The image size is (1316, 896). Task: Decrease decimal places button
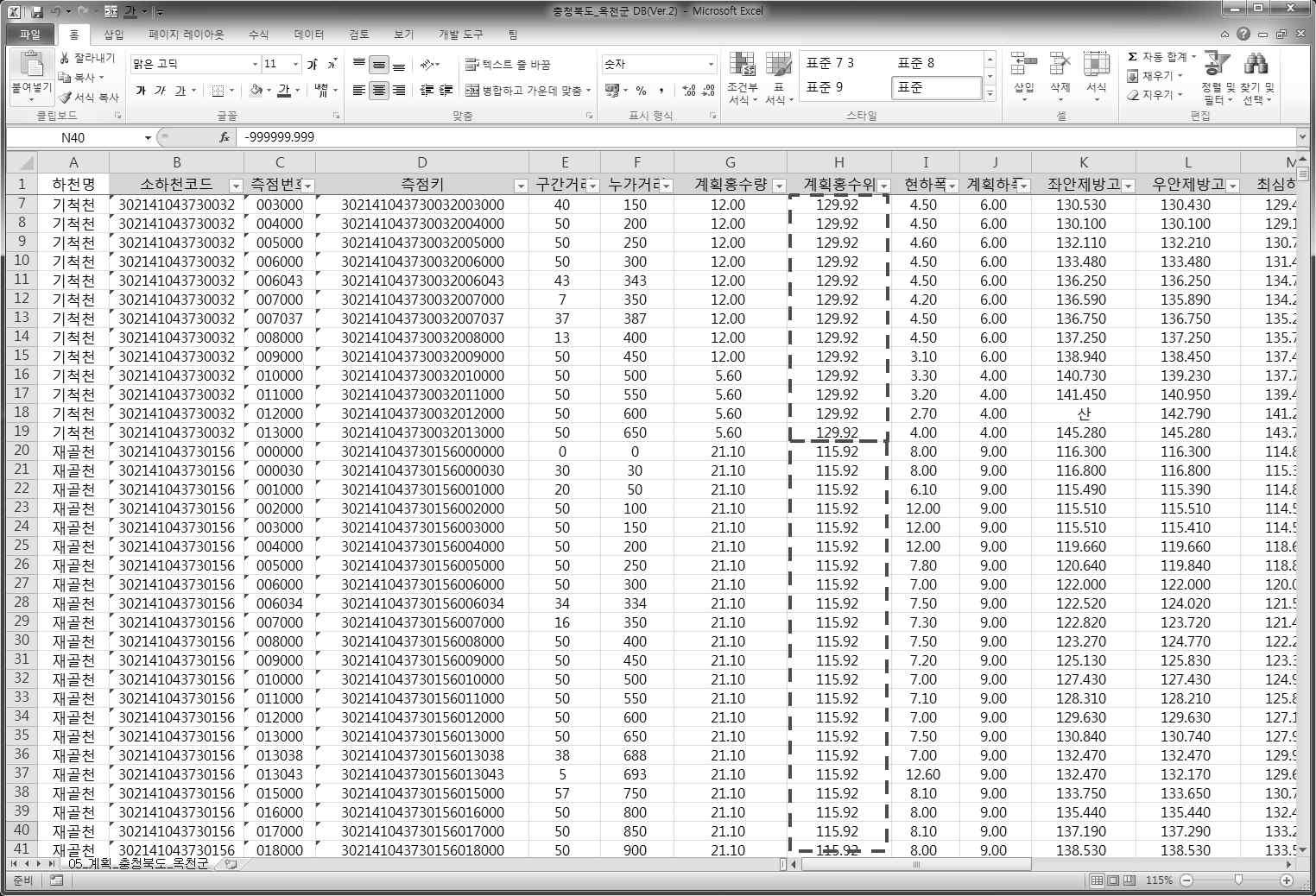(x=708, y=90)
